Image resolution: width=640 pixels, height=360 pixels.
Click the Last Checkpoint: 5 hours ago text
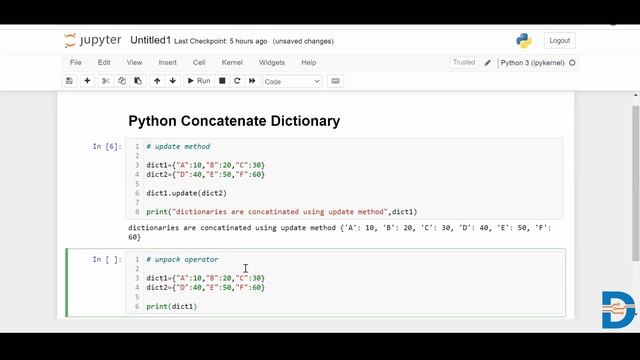220,41
